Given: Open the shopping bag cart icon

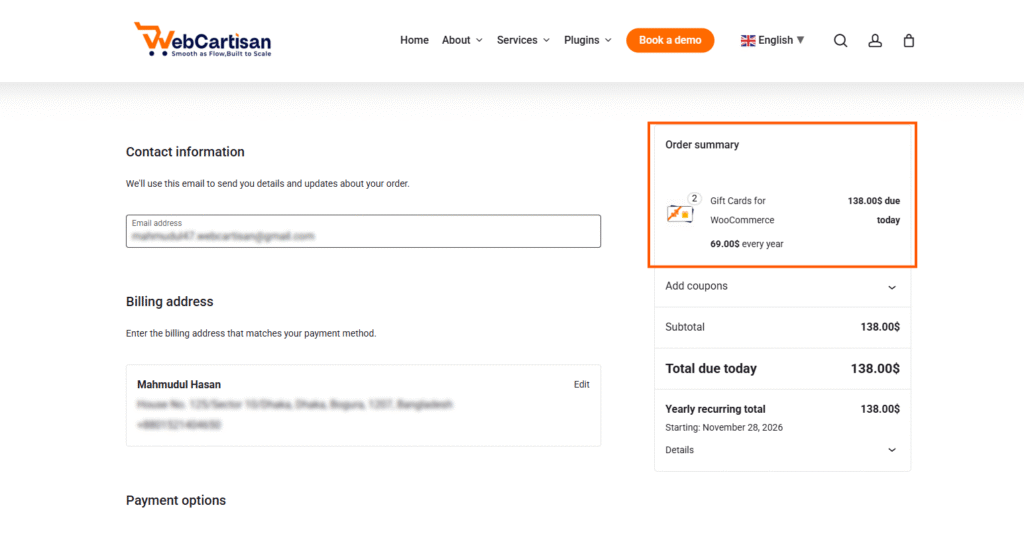Looking at the screenshot, I should pos(909,41).
